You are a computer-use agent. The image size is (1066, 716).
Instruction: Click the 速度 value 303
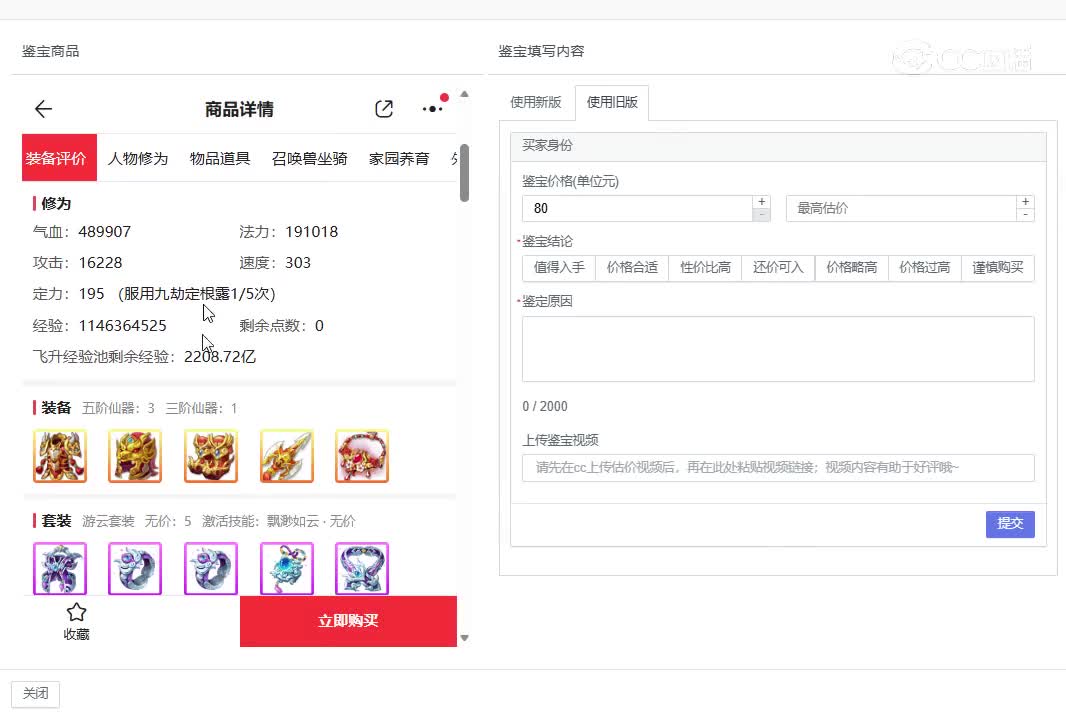298,263
